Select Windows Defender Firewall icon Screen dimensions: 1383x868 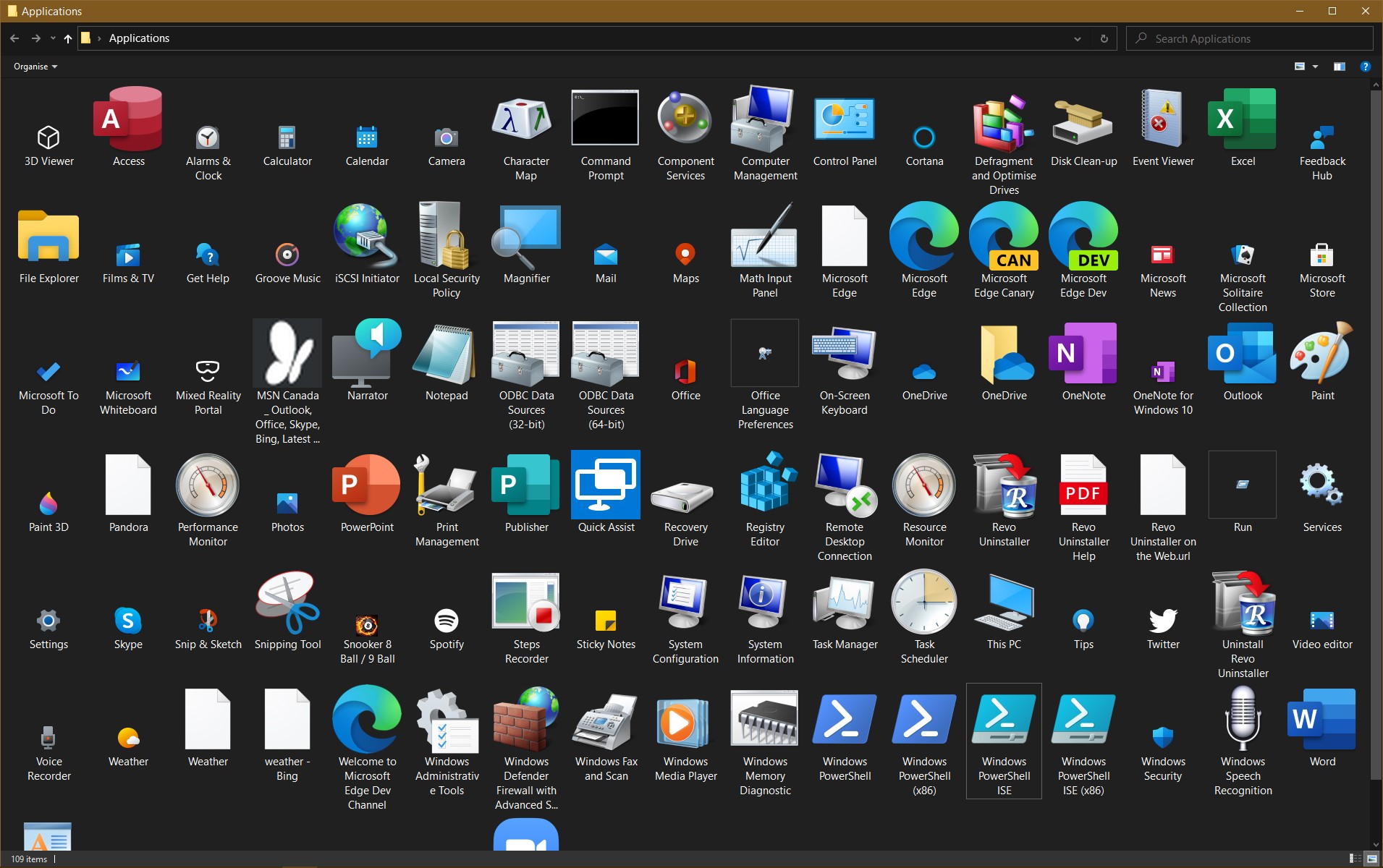pyautogui.click(x=526, y=719)
